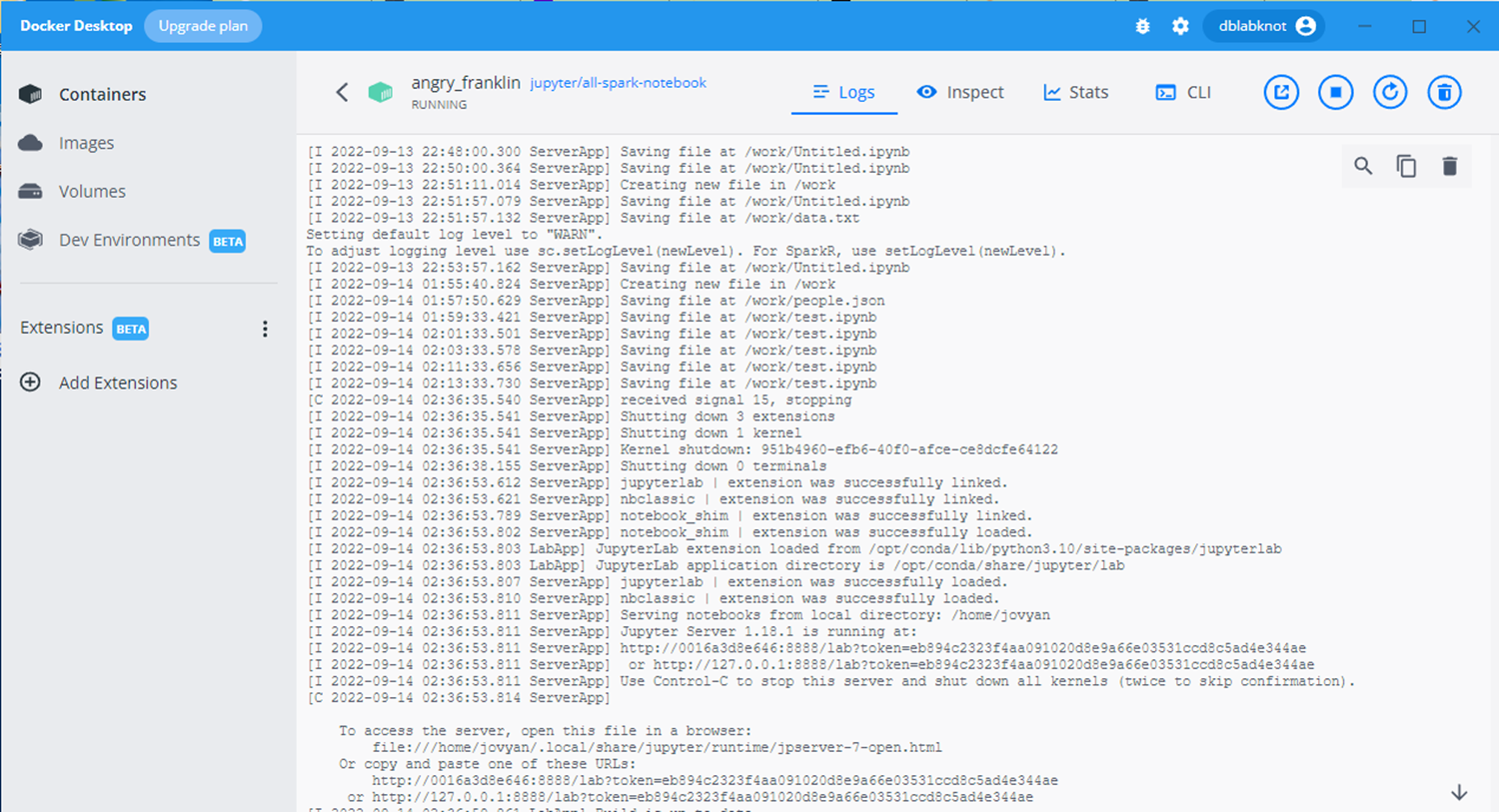Screen dimensions: 1499x812
Task: Click log line saving /work/people.json
Action: [x=596, y=301]
